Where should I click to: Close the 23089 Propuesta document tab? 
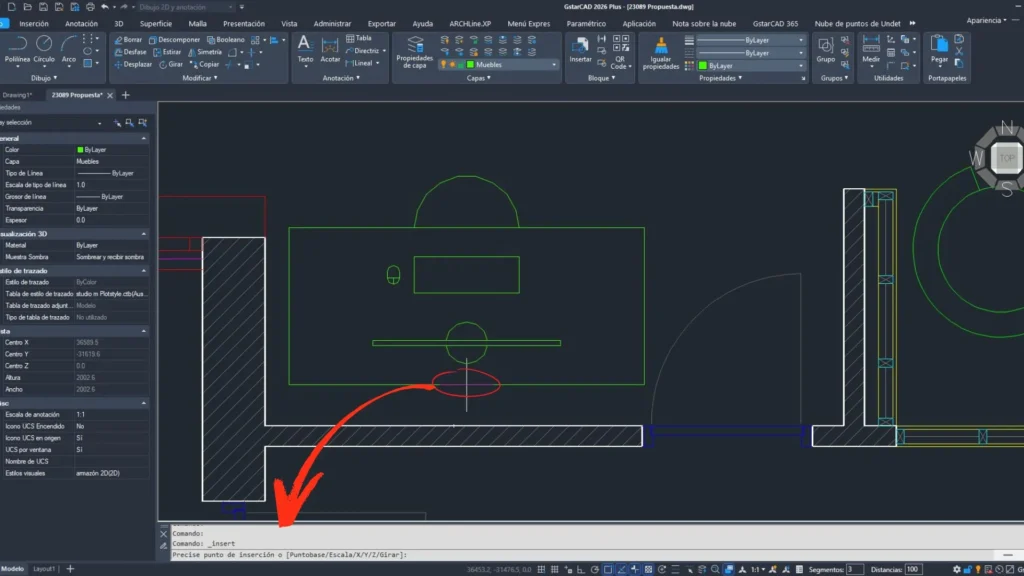(110, 95)
